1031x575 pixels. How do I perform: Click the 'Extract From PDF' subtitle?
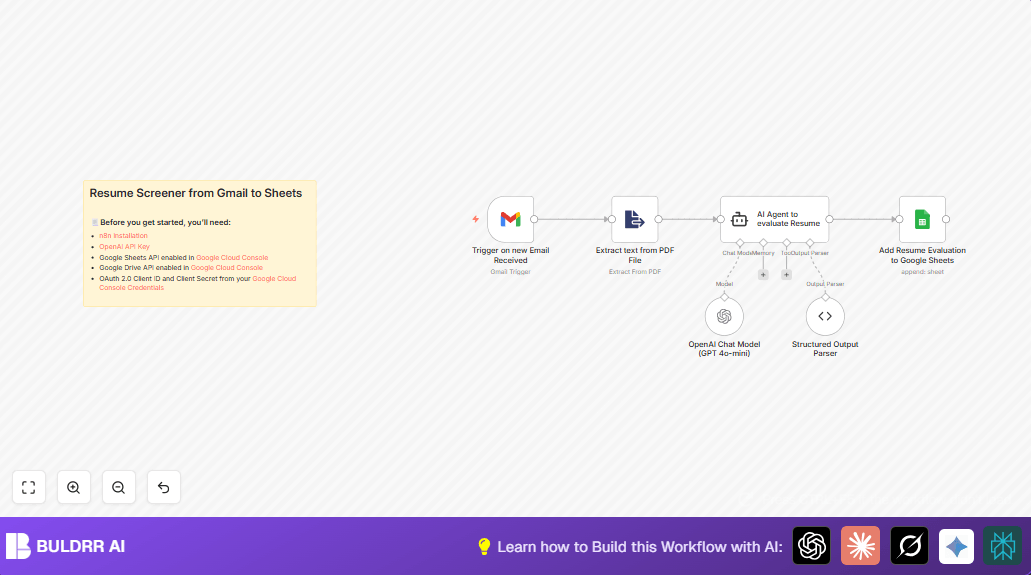[635, 272]
